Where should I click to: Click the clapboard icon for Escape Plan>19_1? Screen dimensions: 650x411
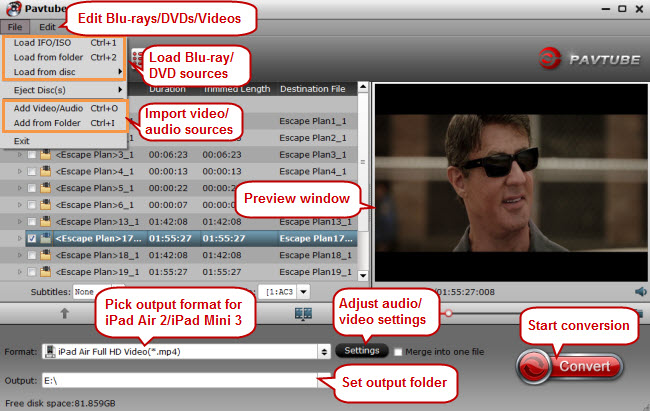point(46,272)
